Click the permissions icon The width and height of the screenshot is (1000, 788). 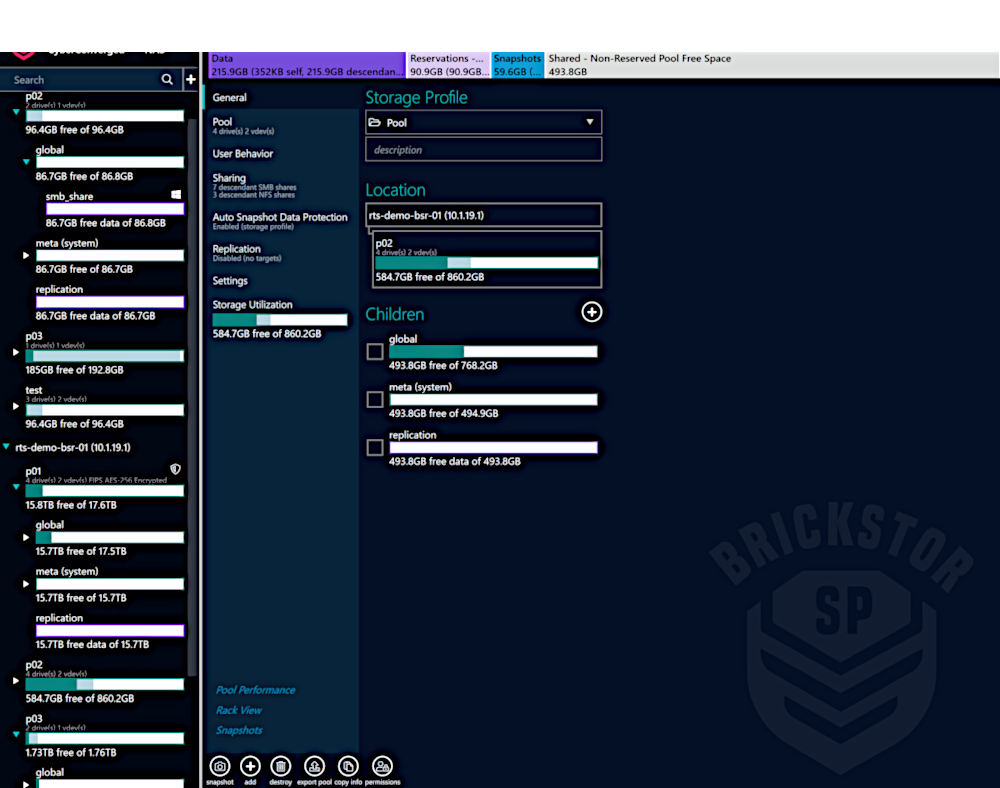[382, 766]
